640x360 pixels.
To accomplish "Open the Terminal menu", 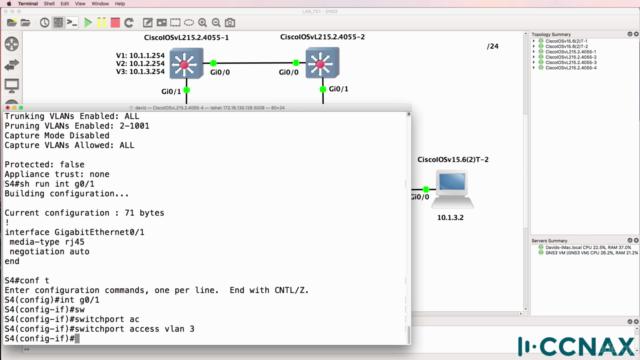I will pos(28,4).
